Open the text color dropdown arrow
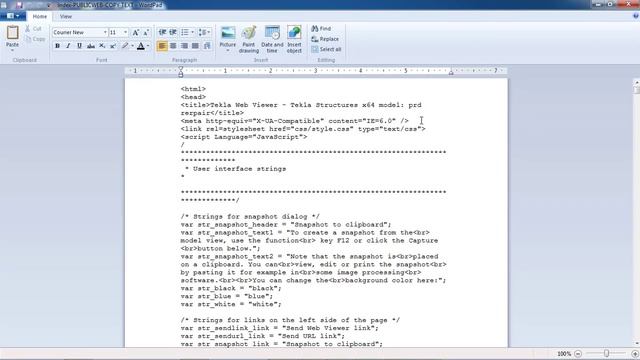 coord(148,46)
